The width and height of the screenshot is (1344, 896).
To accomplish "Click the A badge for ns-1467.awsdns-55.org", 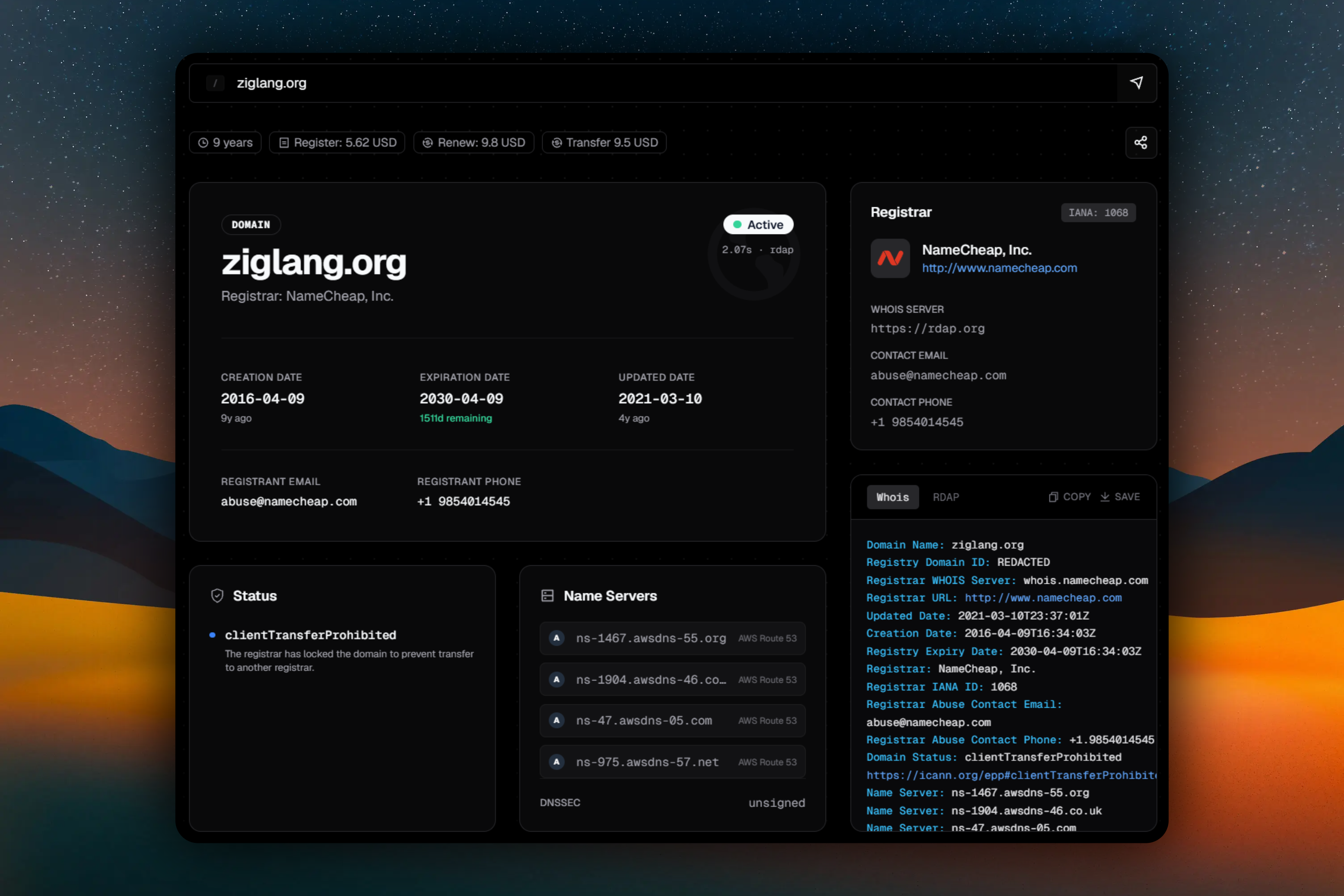I will (x=556, y=638).
